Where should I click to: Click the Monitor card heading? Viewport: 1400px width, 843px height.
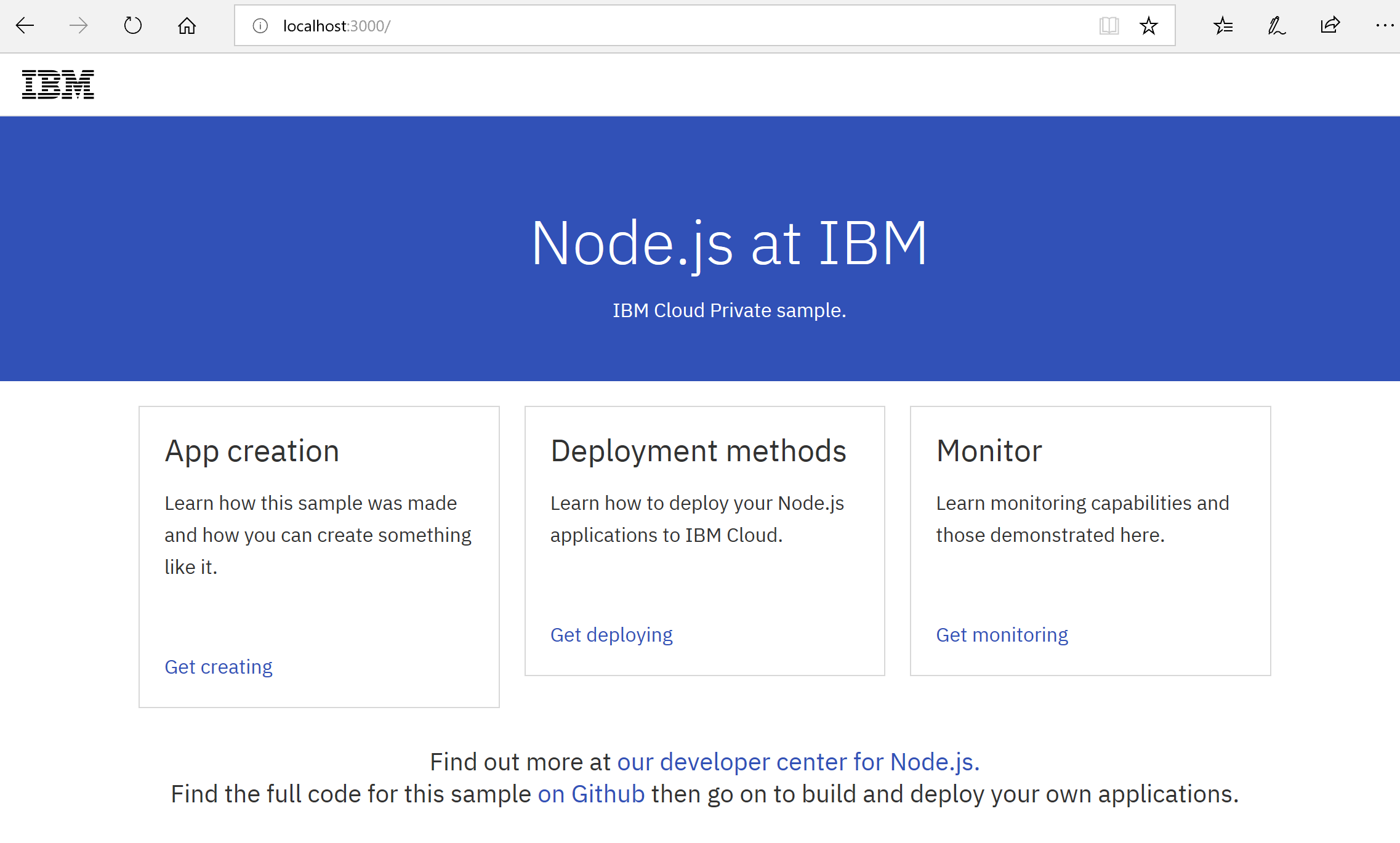pyautogui.click(x=989, y=451)
